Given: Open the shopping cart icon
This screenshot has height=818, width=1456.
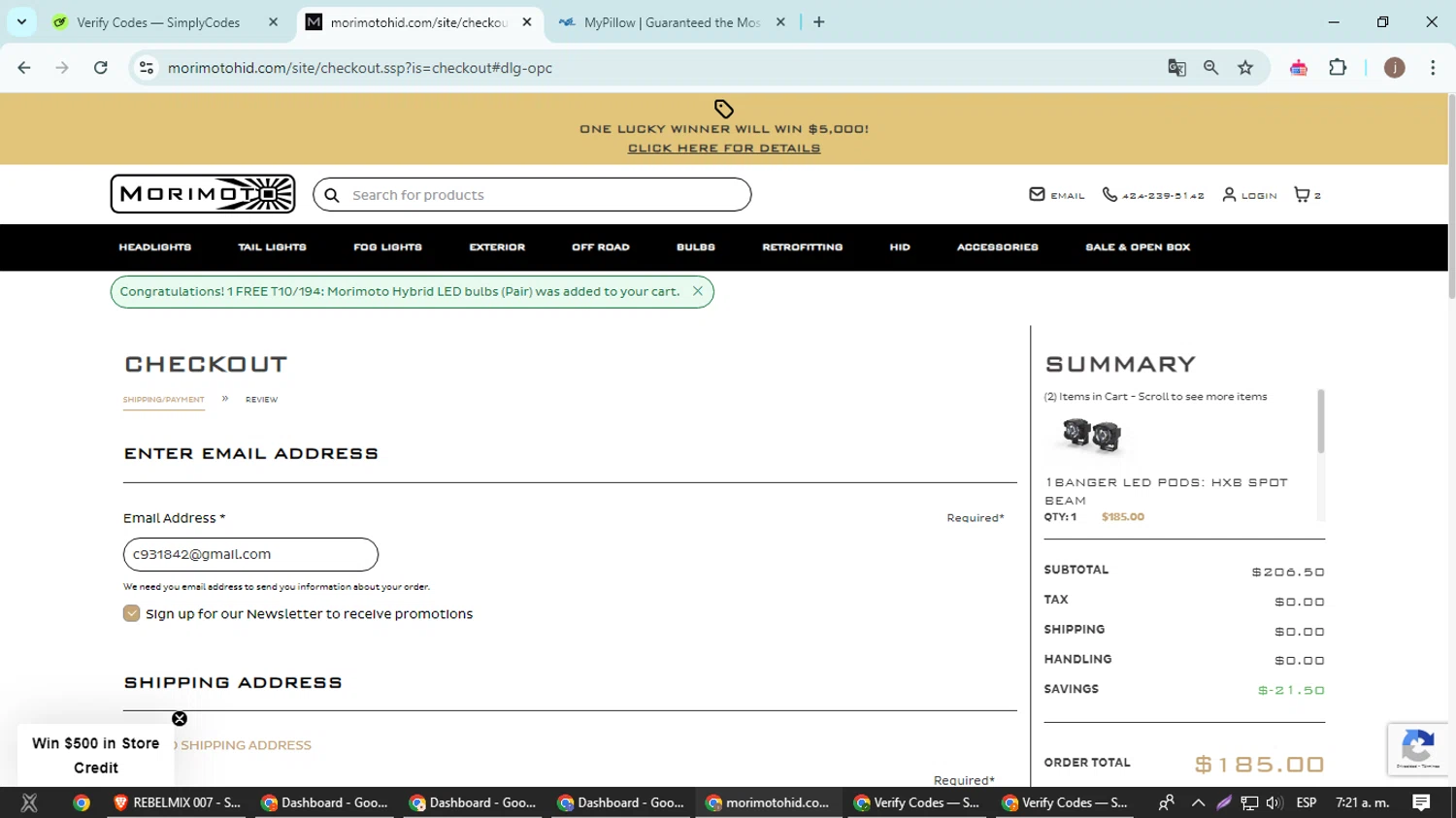Looking at the screenshot, I should tap(1307, 195).
